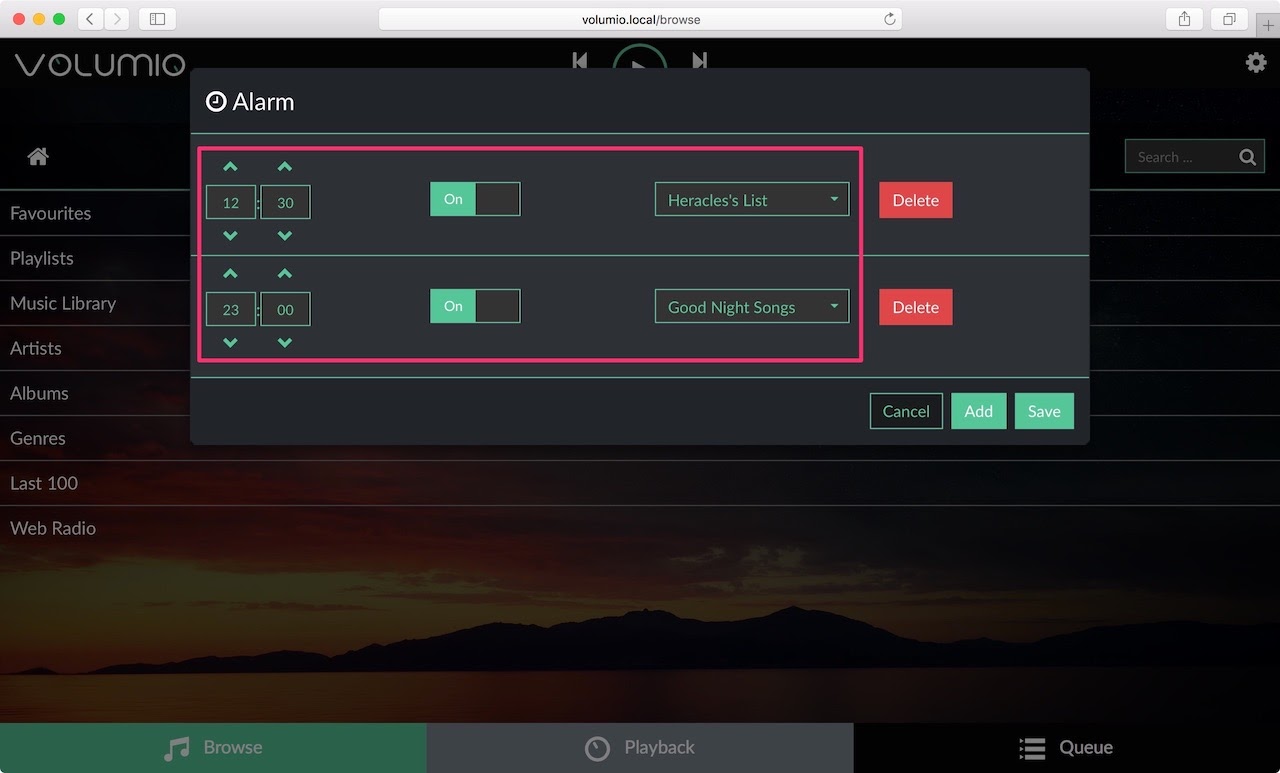Toggle off the 23:00 alarm switch
The image size is (1280, 773).
click(475, 306)
